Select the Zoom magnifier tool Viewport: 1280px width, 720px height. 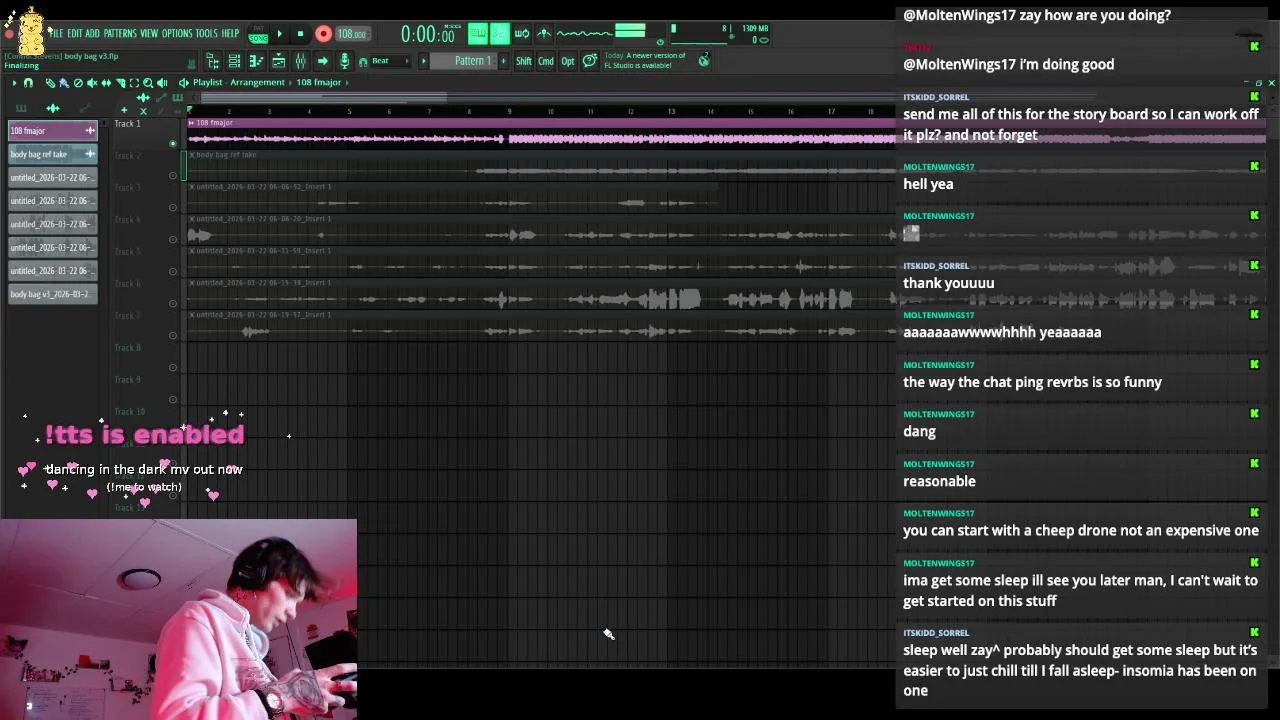[148, 83]
